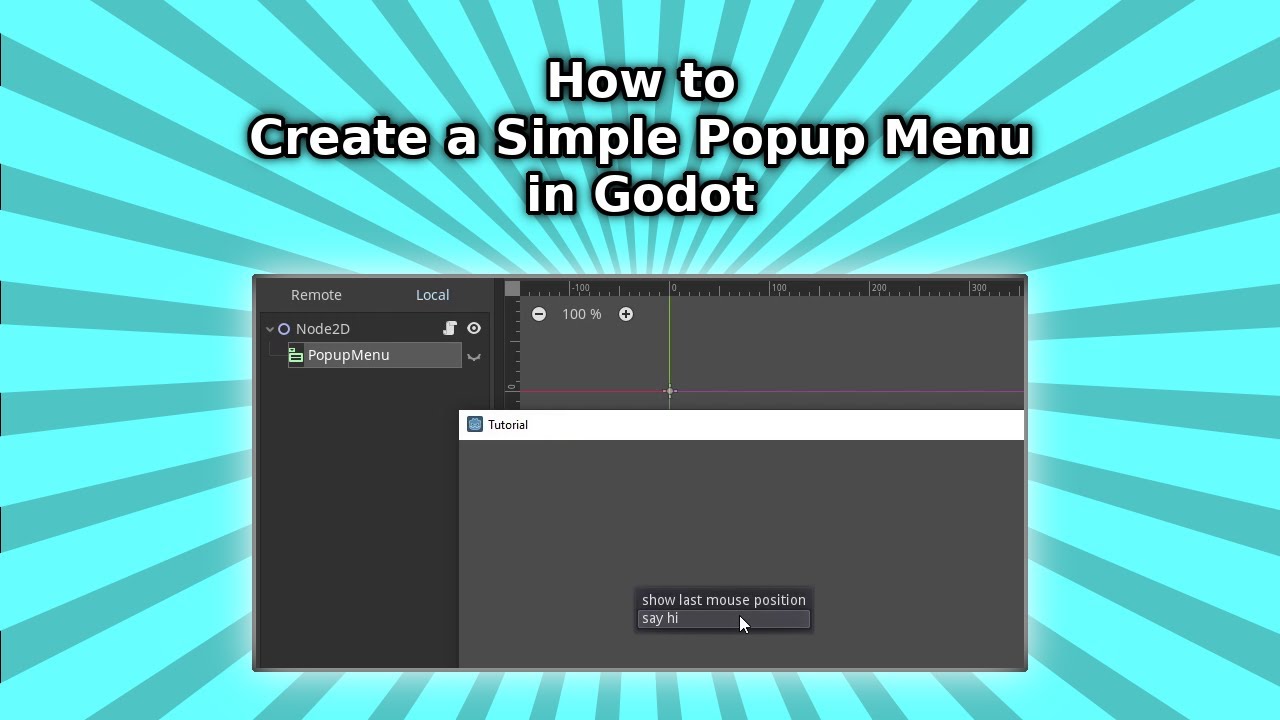Collapse the Node2D tree node

click(270, 329)
